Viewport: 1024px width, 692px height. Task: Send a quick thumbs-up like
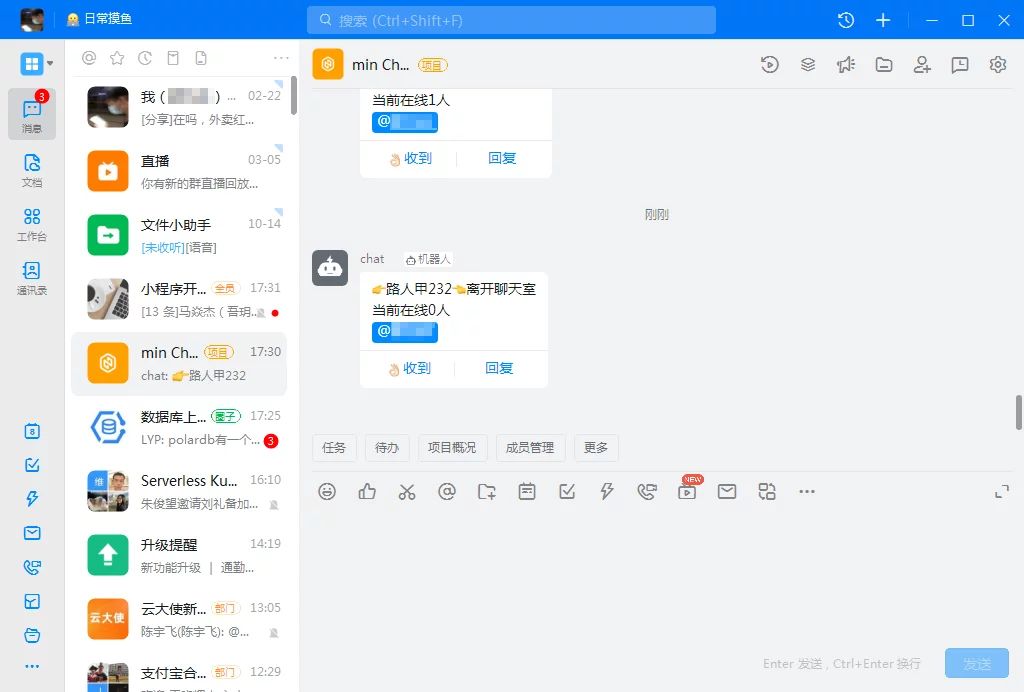click(367, 491)
